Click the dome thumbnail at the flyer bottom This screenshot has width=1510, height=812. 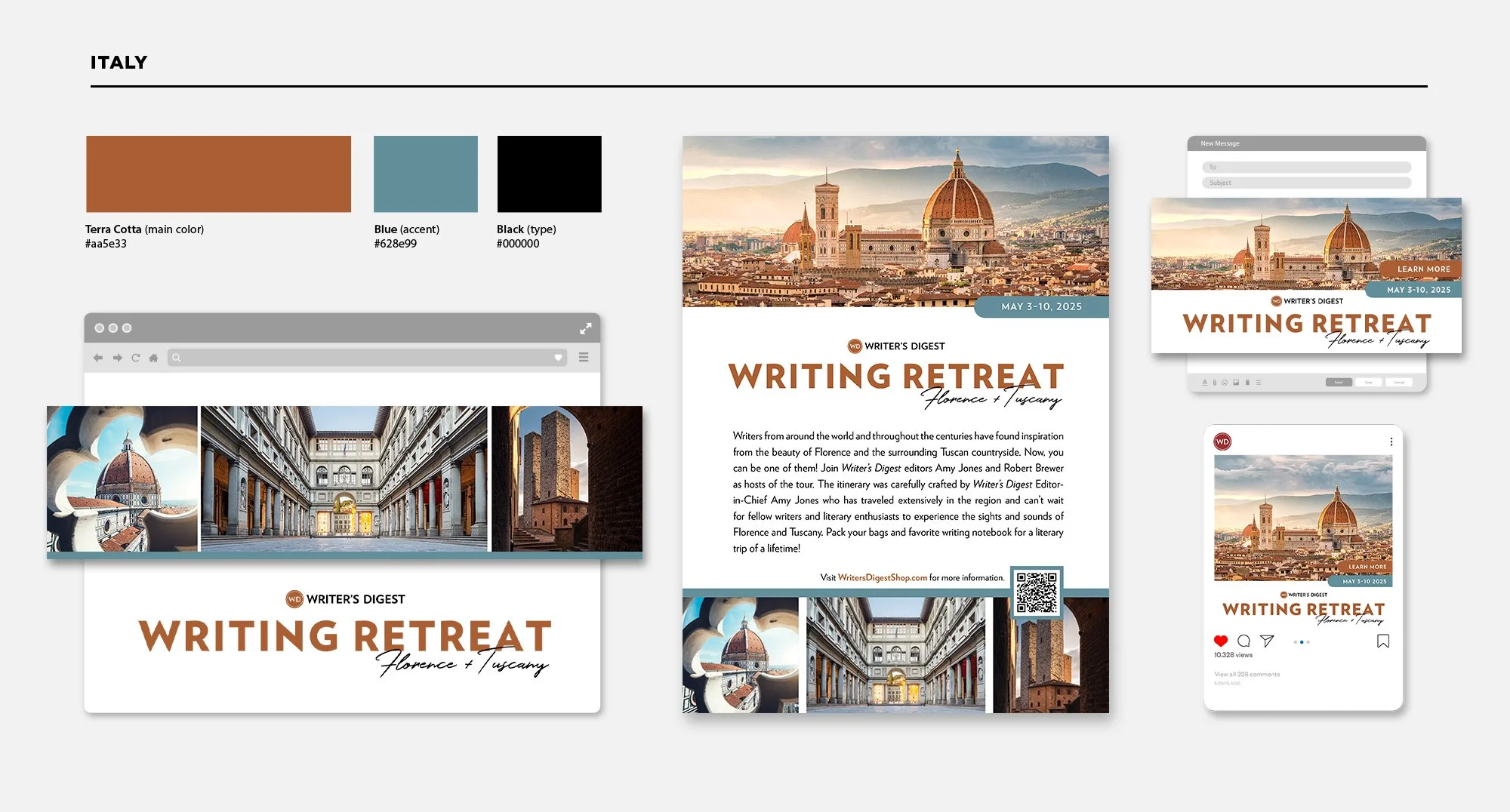pos(741,655)
